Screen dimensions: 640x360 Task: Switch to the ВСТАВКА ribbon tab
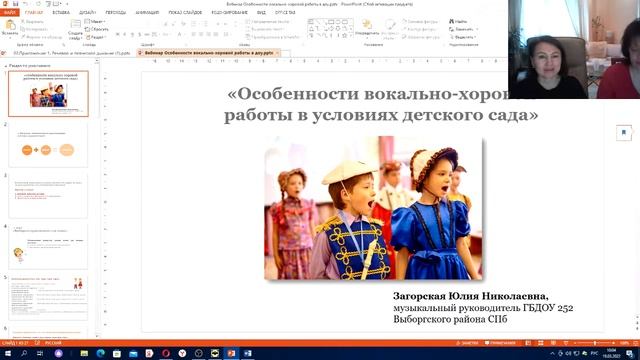[x=61, y=13]
